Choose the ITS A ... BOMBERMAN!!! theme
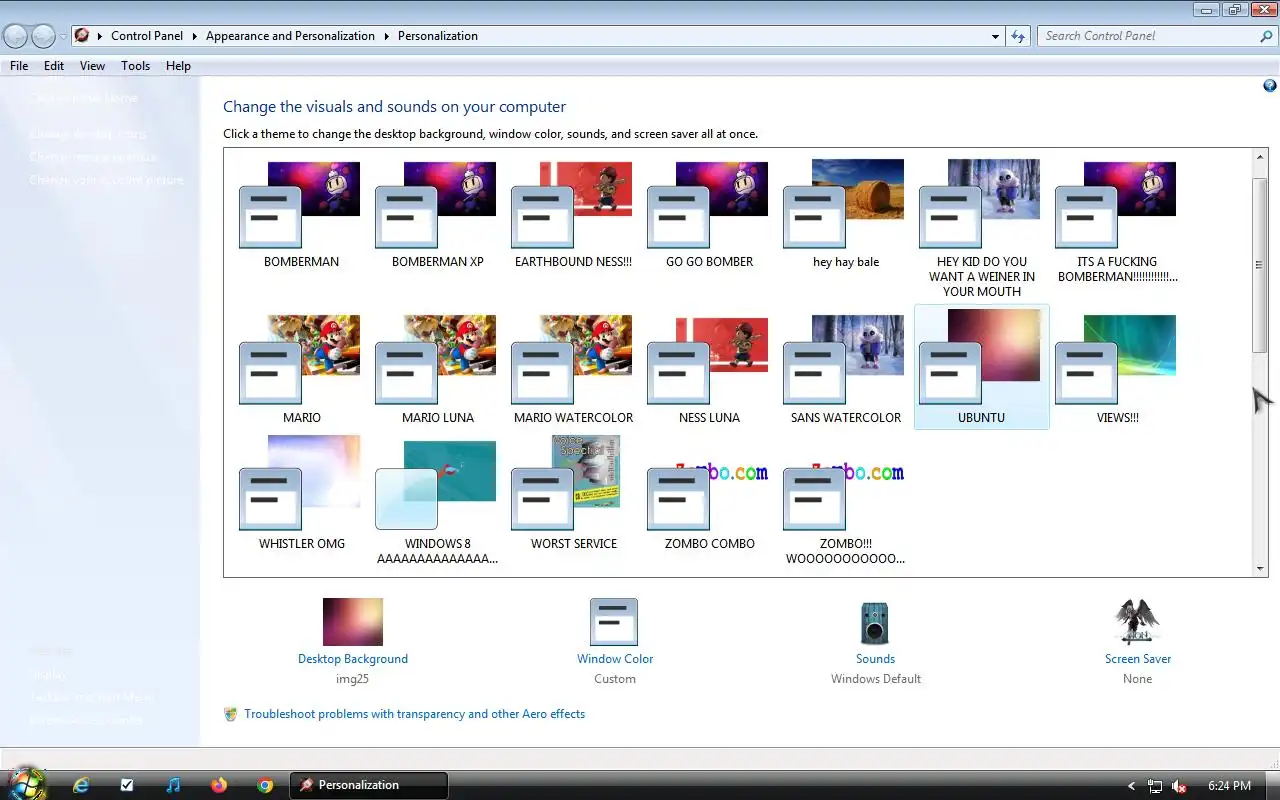 pos(1117,222)
